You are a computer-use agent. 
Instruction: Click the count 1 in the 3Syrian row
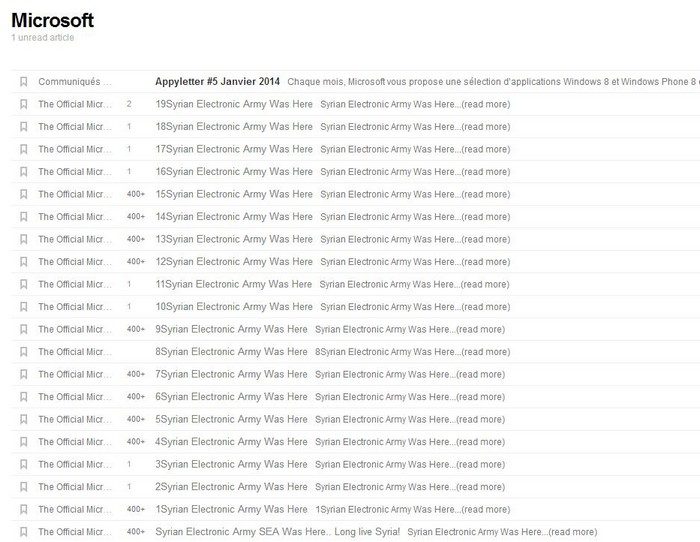(x=129, y=464)
